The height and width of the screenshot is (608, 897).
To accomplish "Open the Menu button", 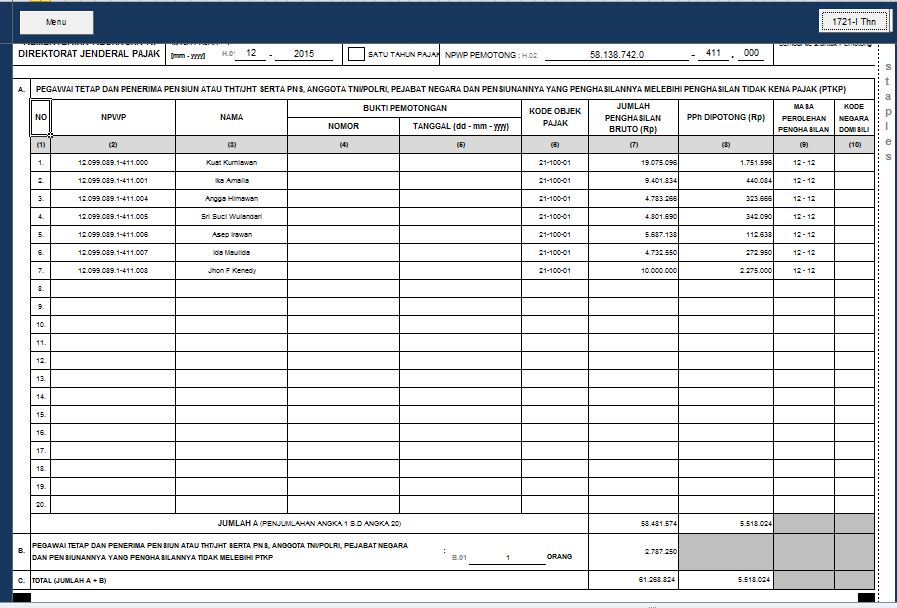I will [x=55, y=21].
